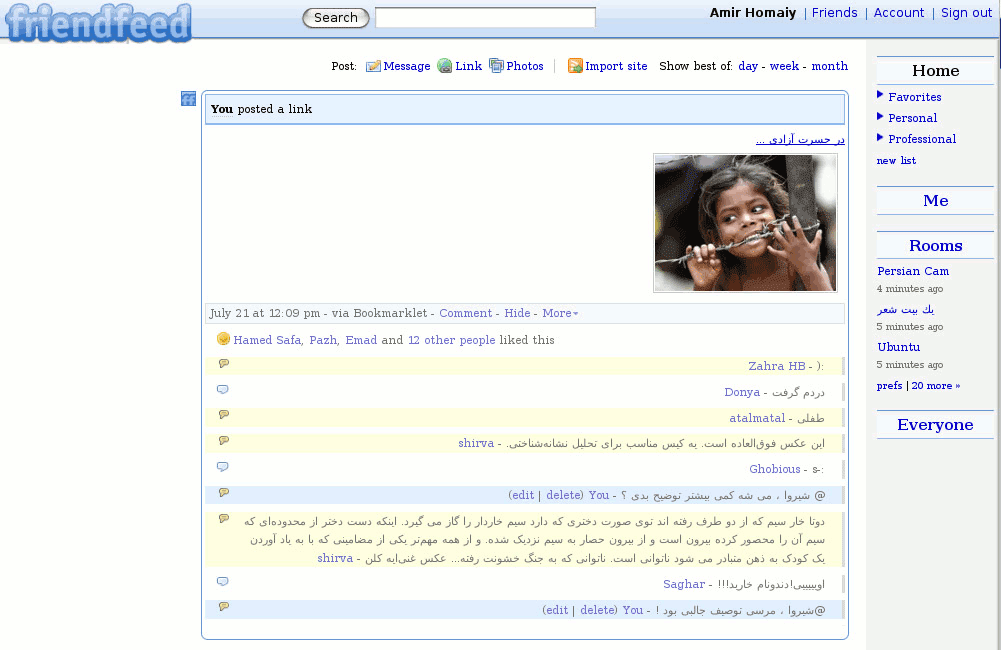
Task: Open the Everyone section
Action: pyautogui.click(x=935, y=425)
